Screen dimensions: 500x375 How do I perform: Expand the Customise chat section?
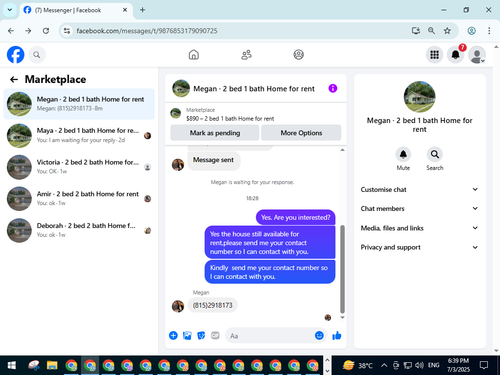[419, 189]
